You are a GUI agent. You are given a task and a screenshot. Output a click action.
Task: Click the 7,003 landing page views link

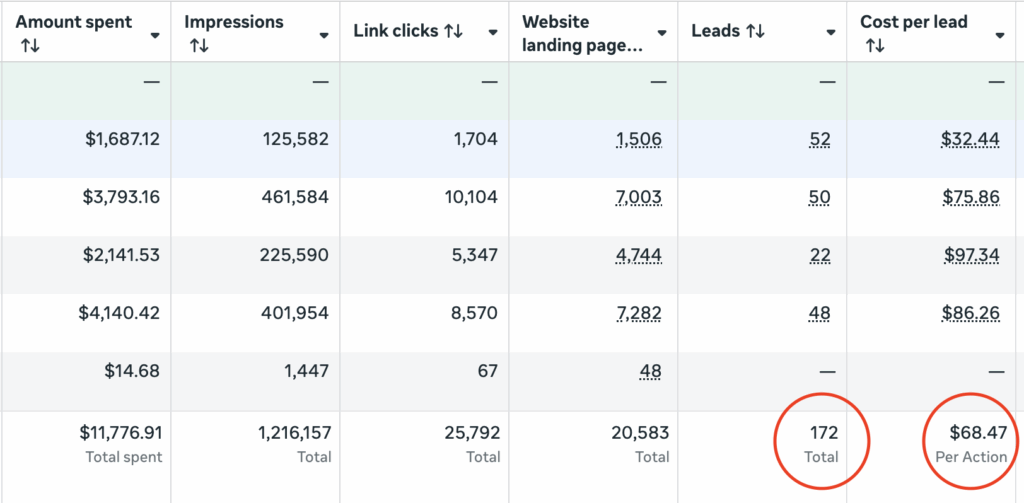coord(639,198)
